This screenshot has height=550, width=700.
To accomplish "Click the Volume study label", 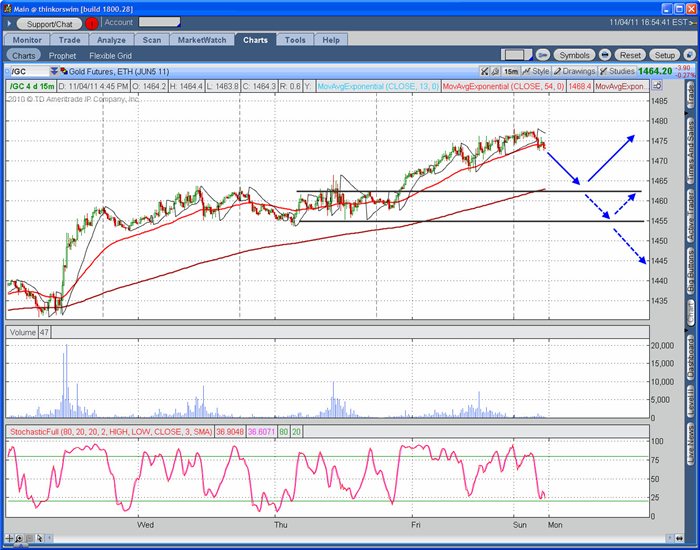I will tap(23, 332).
